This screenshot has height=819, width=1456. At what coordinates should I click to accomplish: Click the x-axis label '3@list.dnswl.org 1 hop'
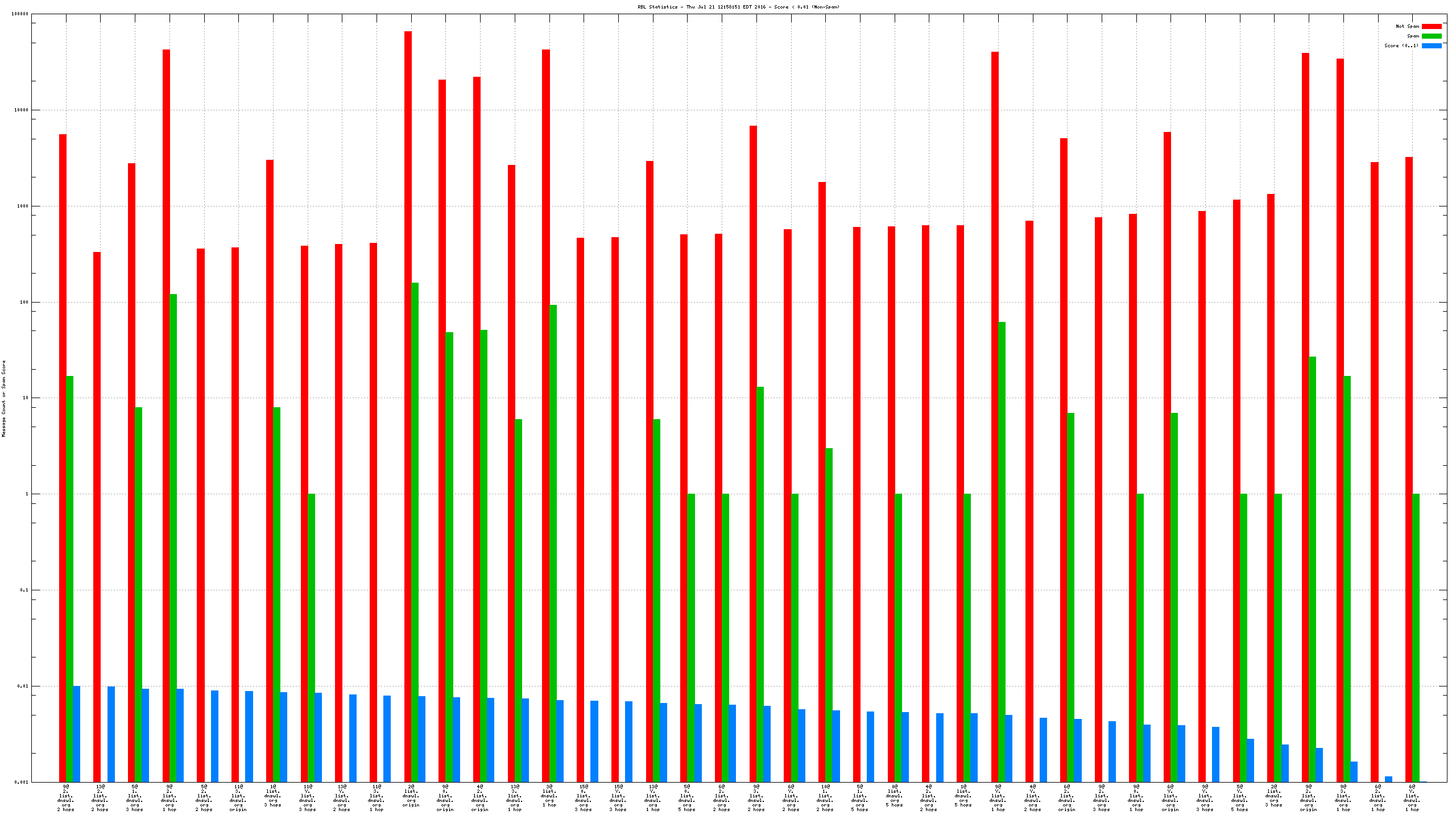[x=549, y=795]
